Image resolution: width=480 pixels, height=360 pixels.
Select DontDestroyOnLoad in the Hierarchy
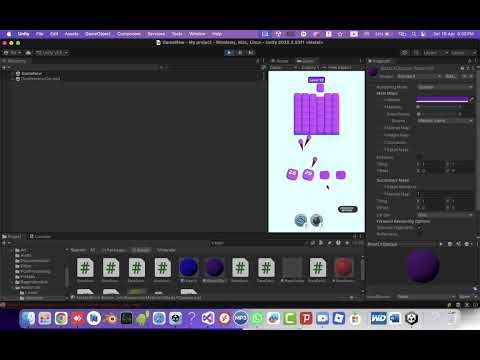[40, 79]
